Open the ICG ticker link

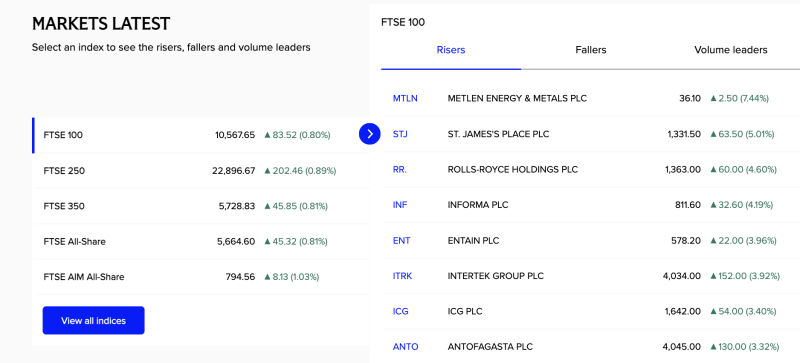pos(401,311)
